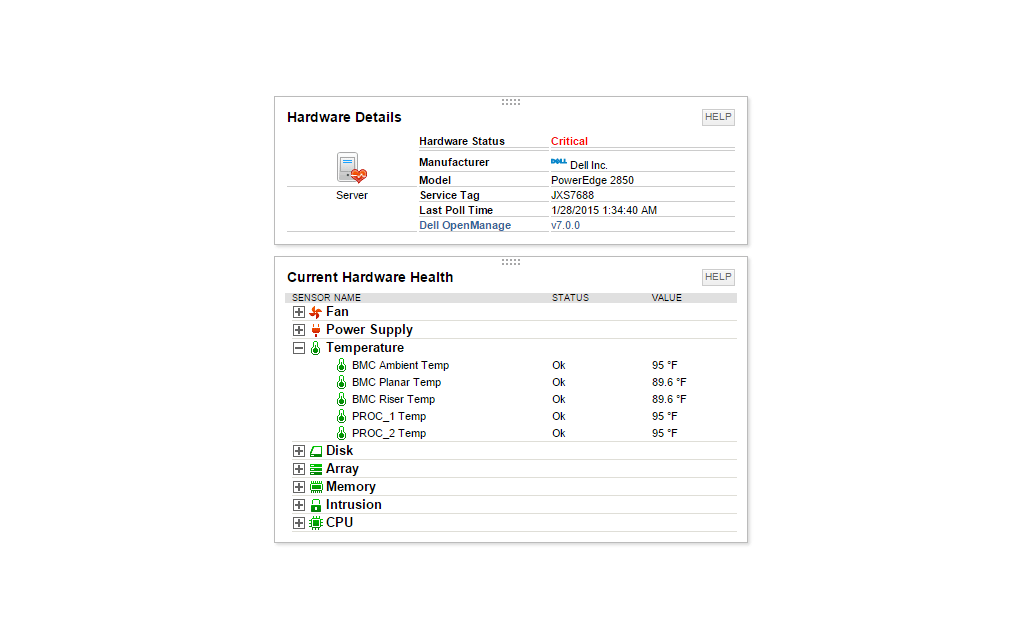Click the SENSOR NAME column header
This screenshot has height=640, width=1024.
[x=327, y=298]
